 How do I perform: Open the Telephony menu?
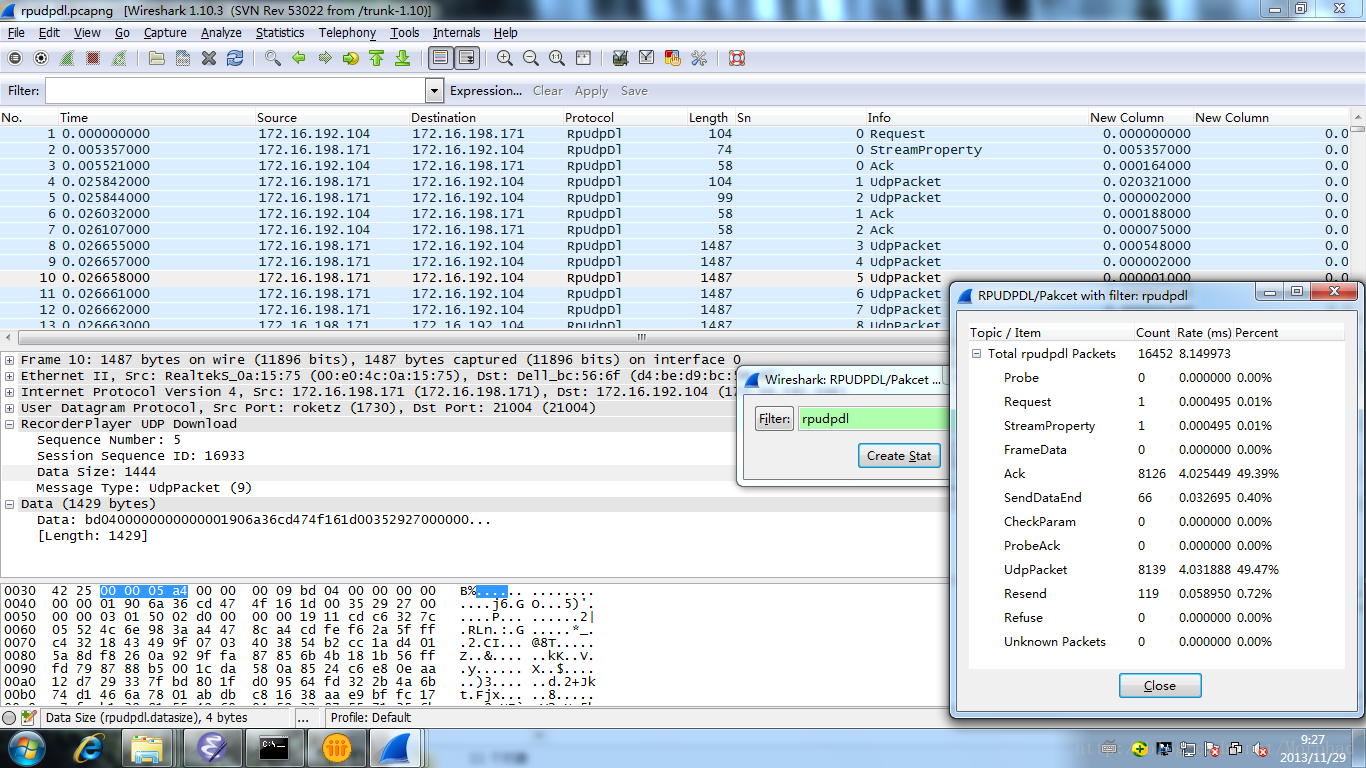tap(347, 33)
